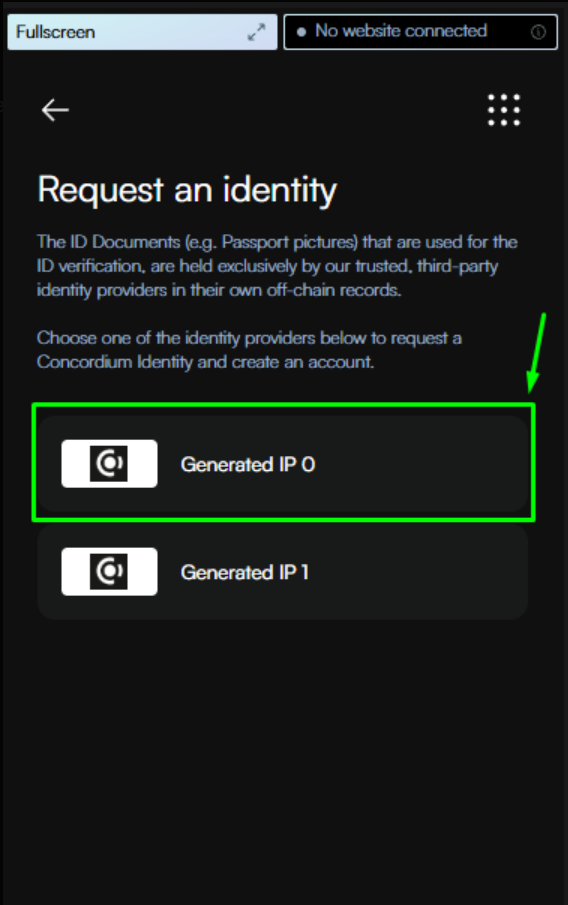Open the nine-dot grid menu

click(503, 110)
